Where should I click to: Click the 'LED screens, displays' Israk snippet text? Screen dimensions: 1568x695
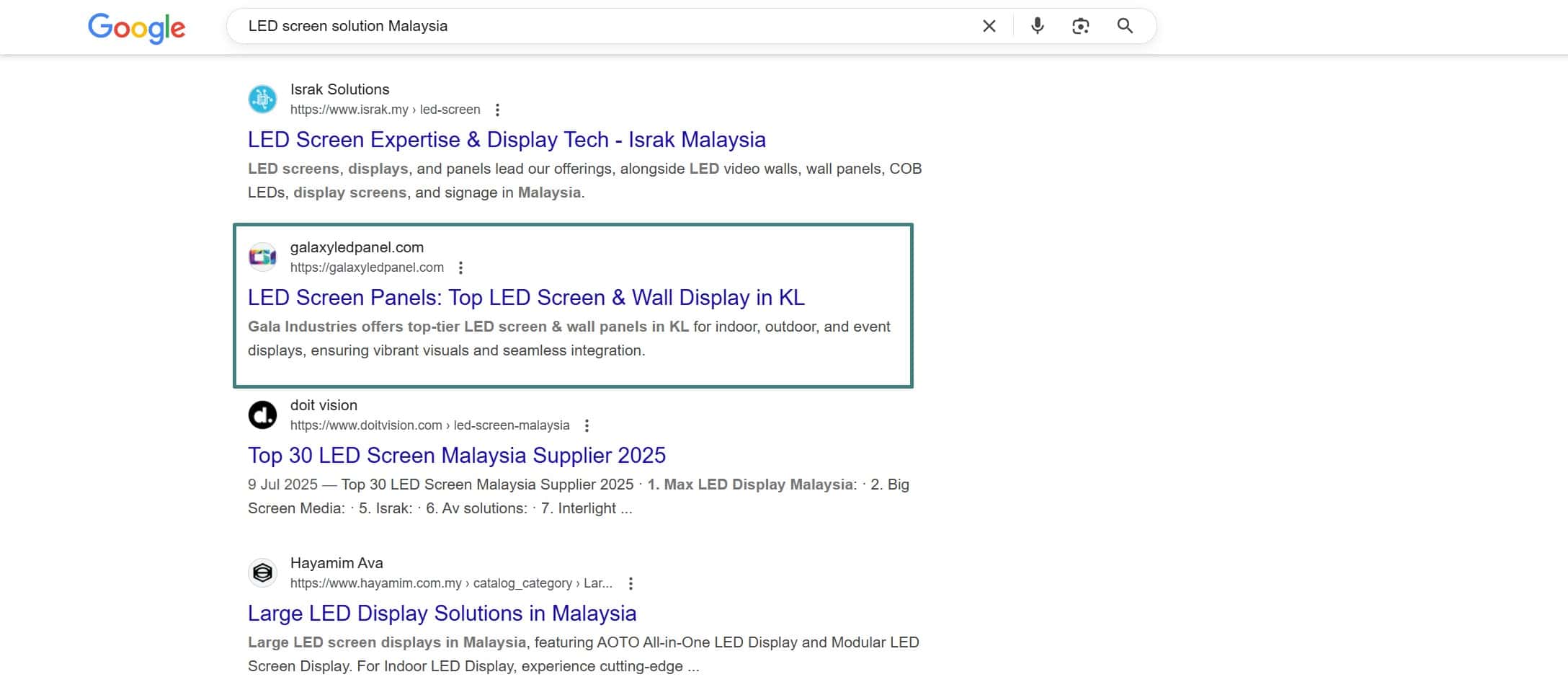tap(328, 169)
